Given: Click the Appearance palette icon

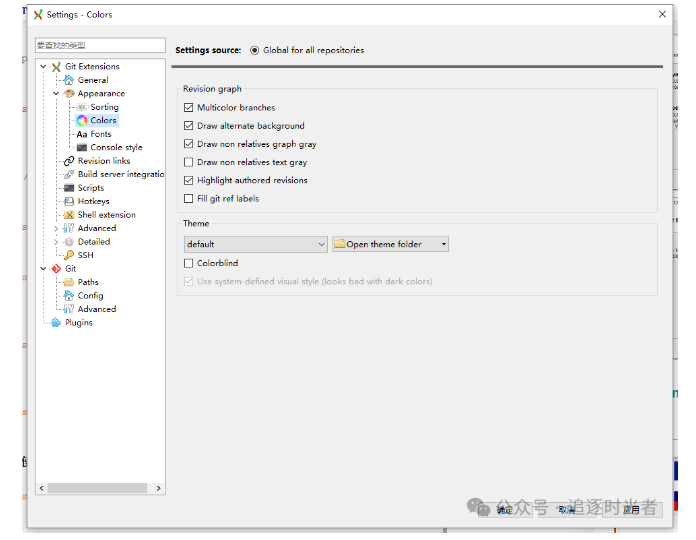Looking at the screenshot, I should (x=69, y=94).
